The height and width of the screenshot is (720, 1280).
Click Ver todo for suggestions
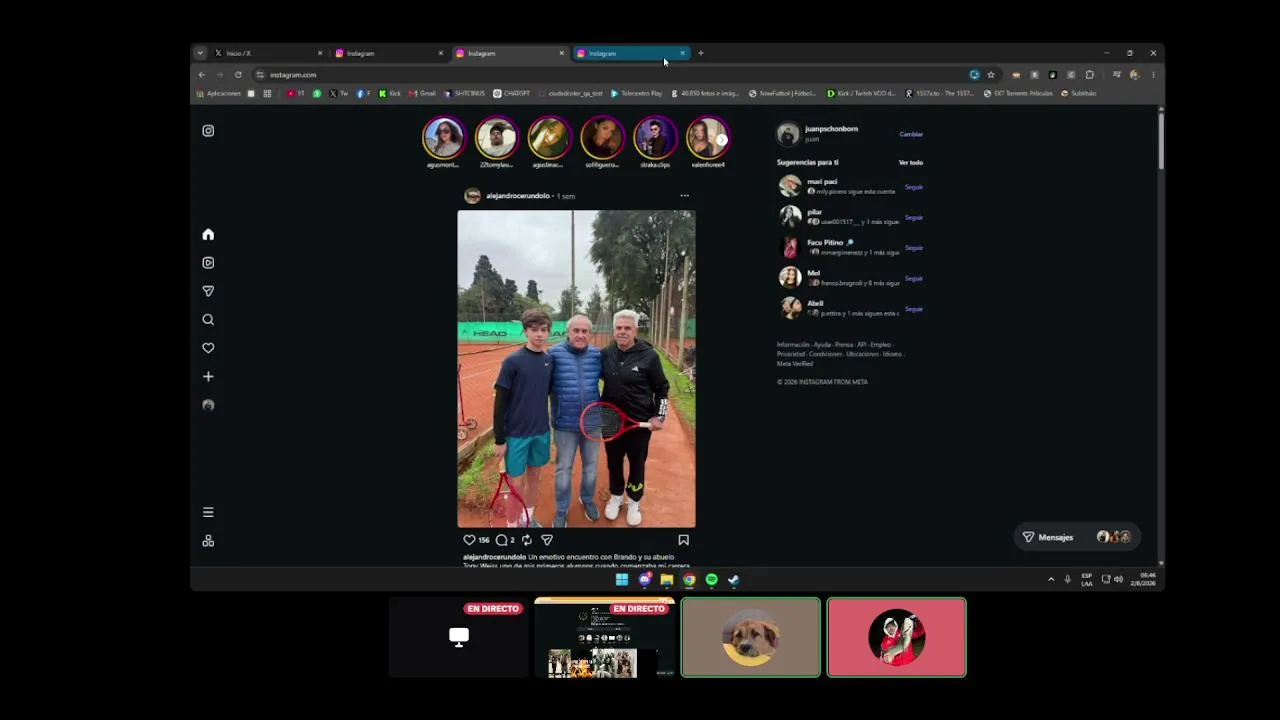click(x=911, y=162)
